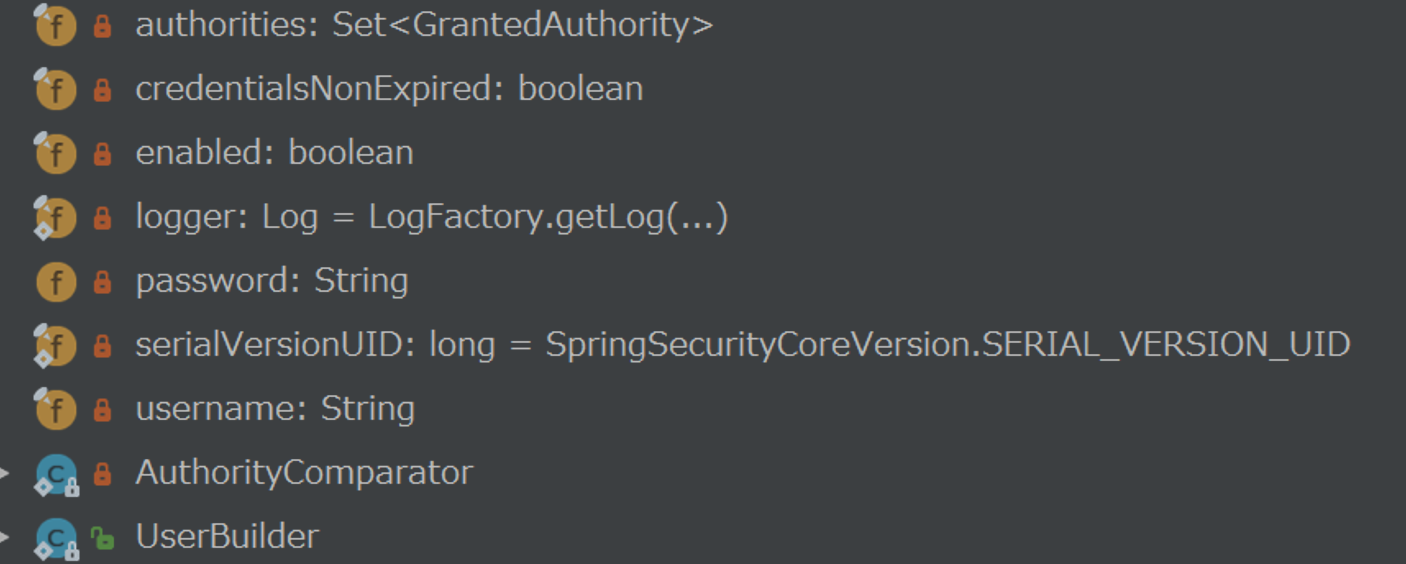Click the static field icon beside logger

pyautogui.click(x=55, y=218)
